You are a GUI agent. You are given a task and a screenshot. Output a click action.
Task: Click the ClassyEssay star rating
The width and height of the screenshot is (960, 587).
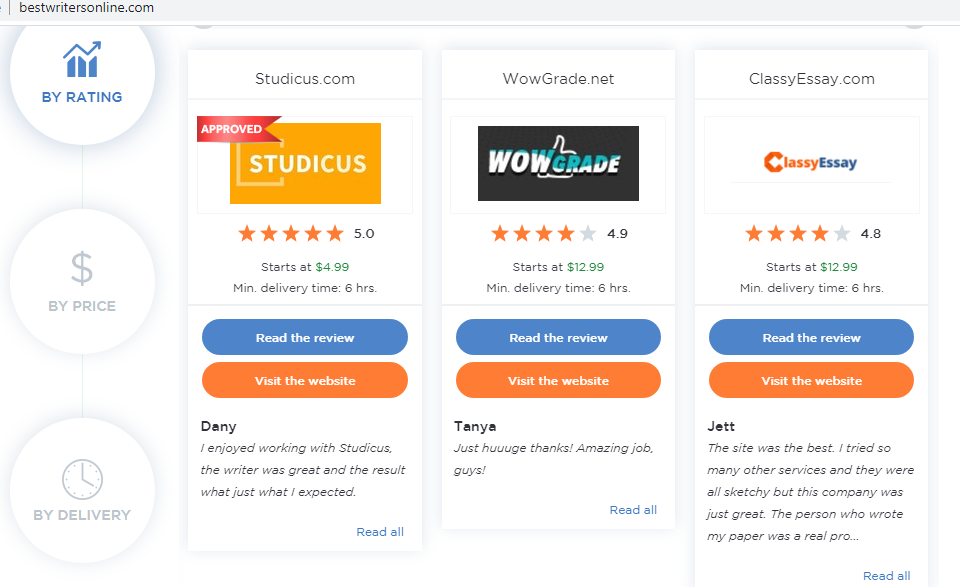798,234
